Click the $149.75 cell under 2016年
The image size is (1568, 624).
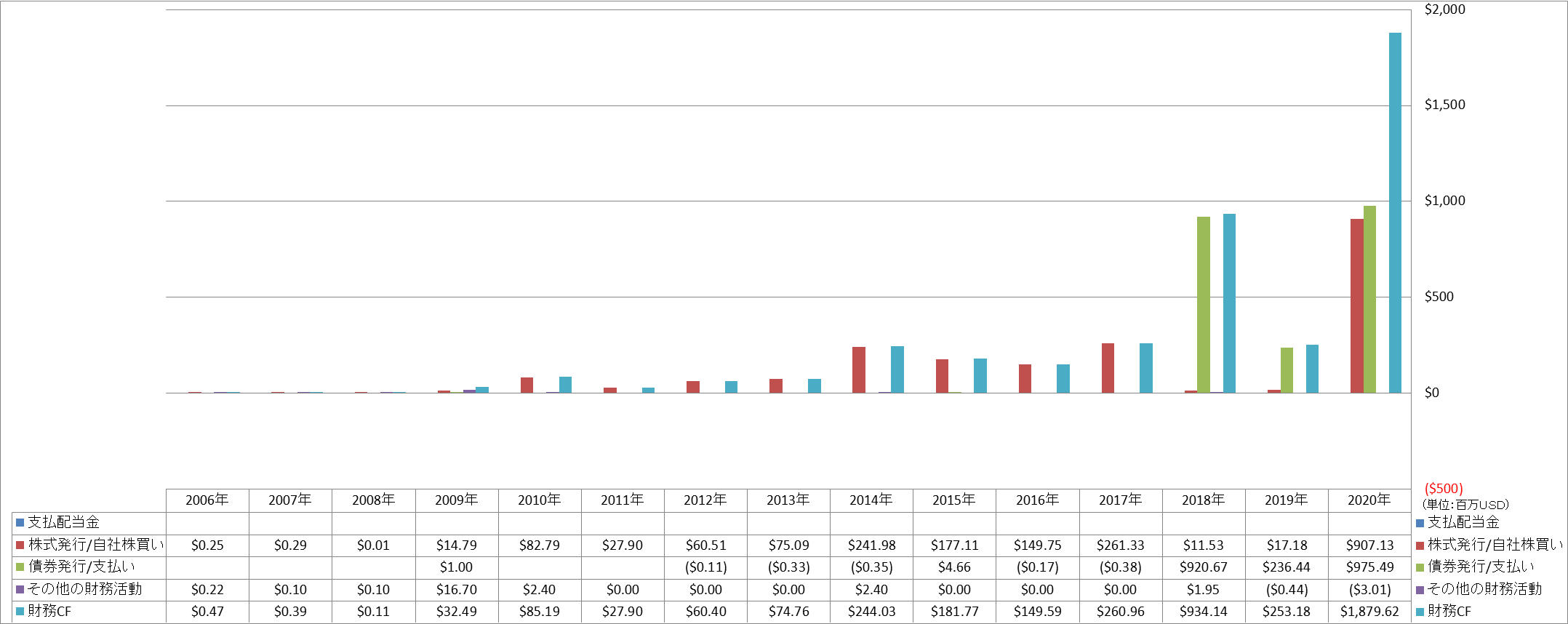click(x=1037, y=545)
